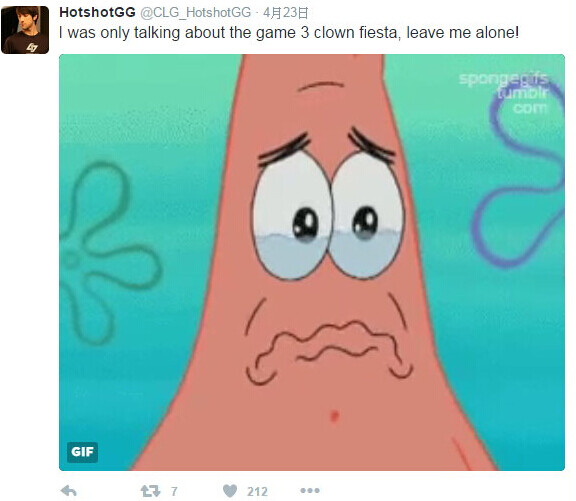Like the tweet with the heart icon
The width and height of the screenshot is (576, 501).
click(x=230, y=491)
